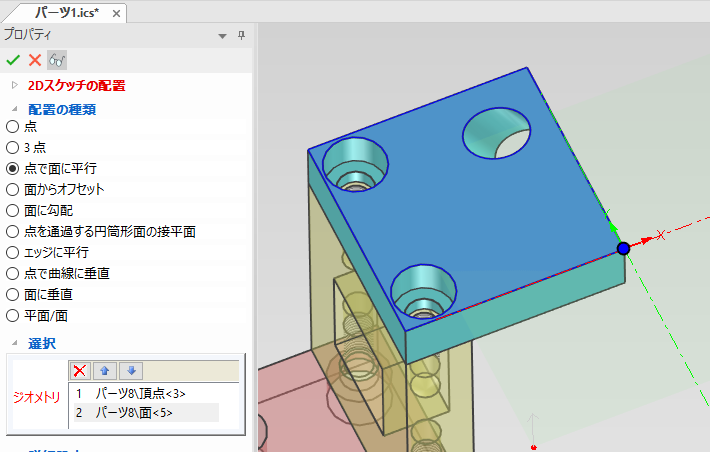Screen dimensions: 710x452
Task: Cancel with the red X icon
Action: [35, 60]
